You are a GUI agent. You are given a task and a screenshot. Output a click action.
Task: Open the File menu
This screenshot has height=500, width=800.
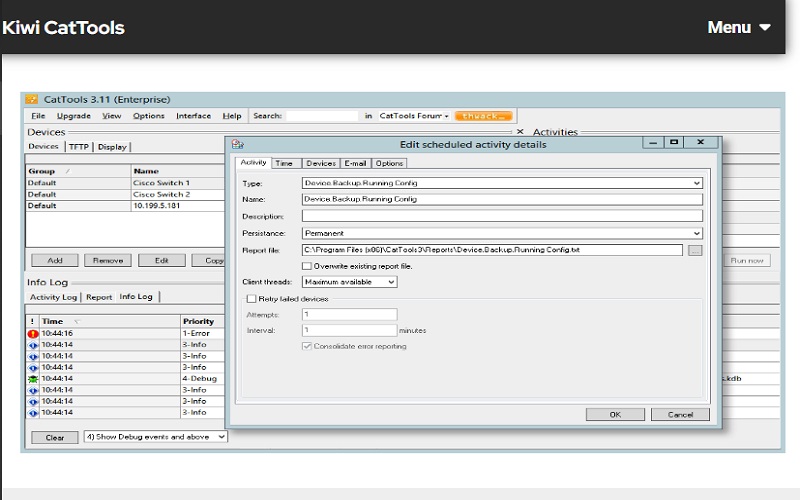38,116
